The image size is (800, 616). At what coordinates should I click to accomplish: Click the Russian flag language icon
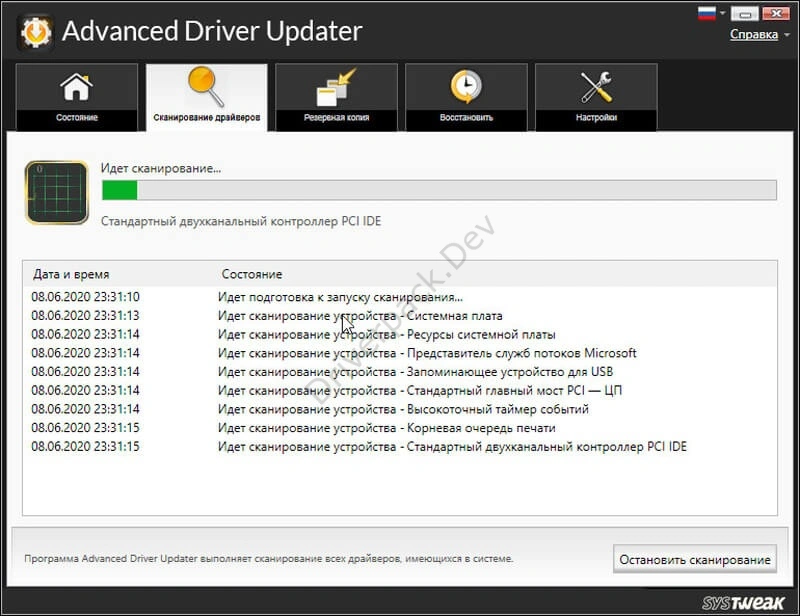706,14
